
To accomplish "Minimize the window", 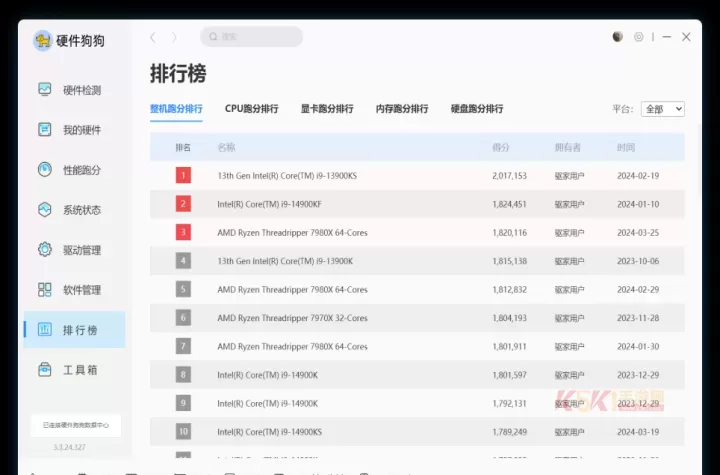I will tap(667, 37).
